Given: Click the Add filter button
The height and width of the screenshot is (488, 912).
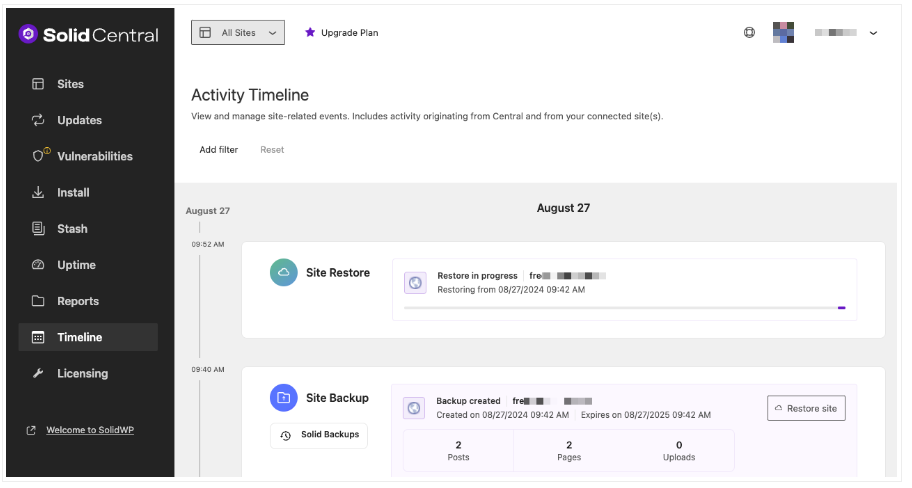Looking at the screenshot, I should (219, 150).
